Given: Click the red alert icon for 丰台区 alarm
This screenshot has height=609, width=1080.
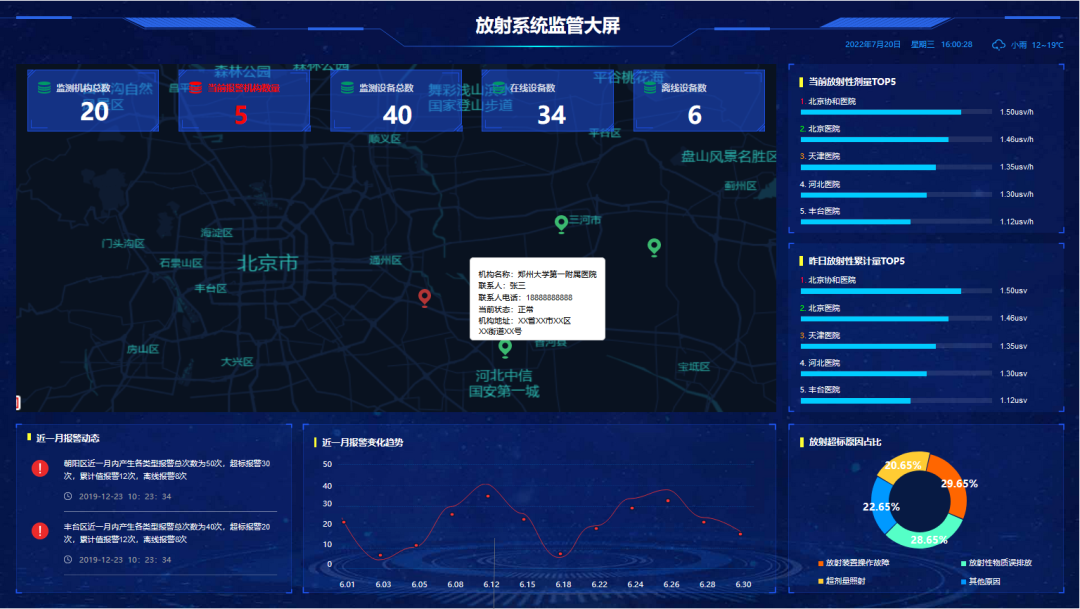Looking at the screenshot, I should (40, 531).
